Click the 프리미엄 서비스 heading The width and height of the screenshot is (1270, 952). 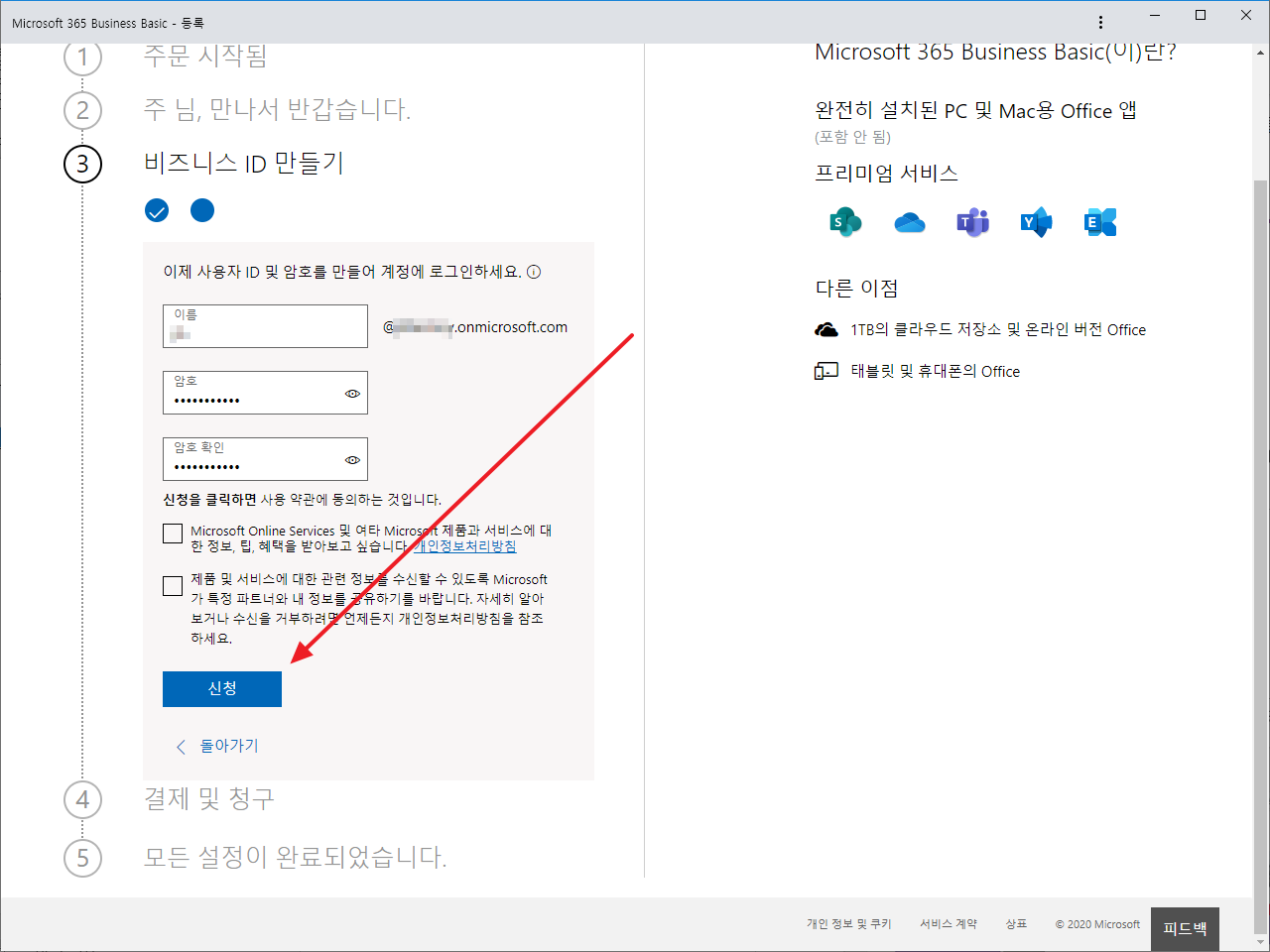tap(887, 174)
